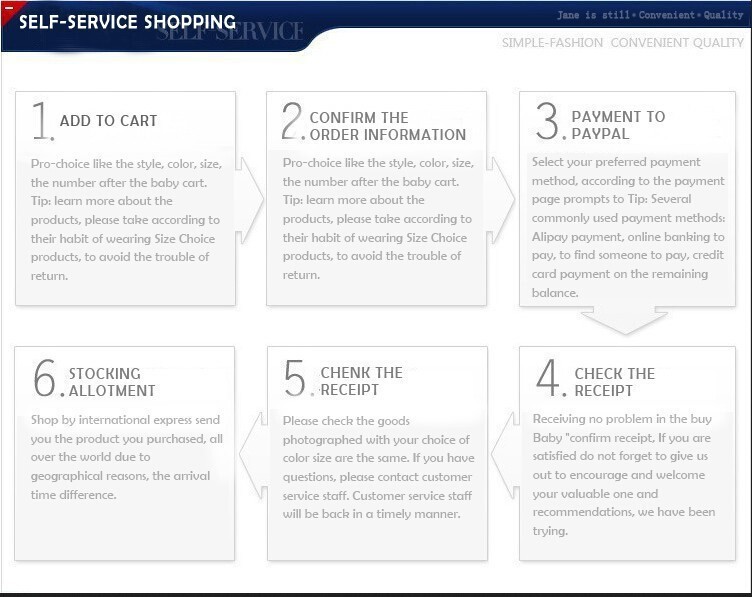Click the large number 3 step icon
Viewport: 752px width, 597px height.
(548, 122)
